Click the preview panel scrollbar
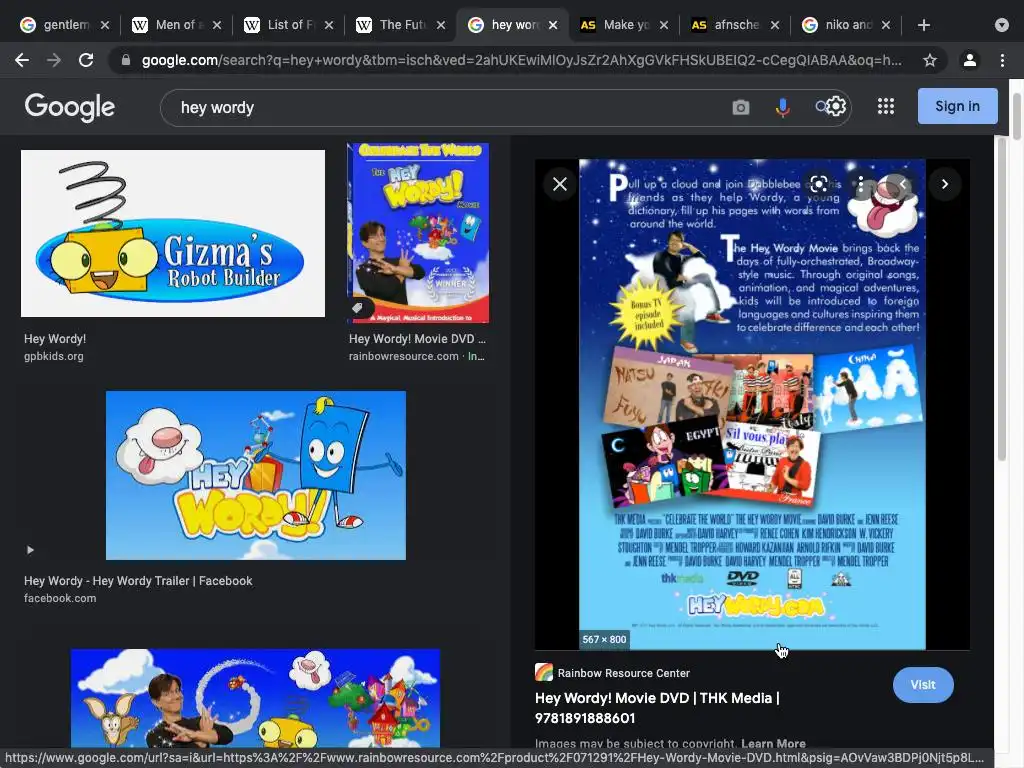The image size is (1024, 768). pos(1002,299)
